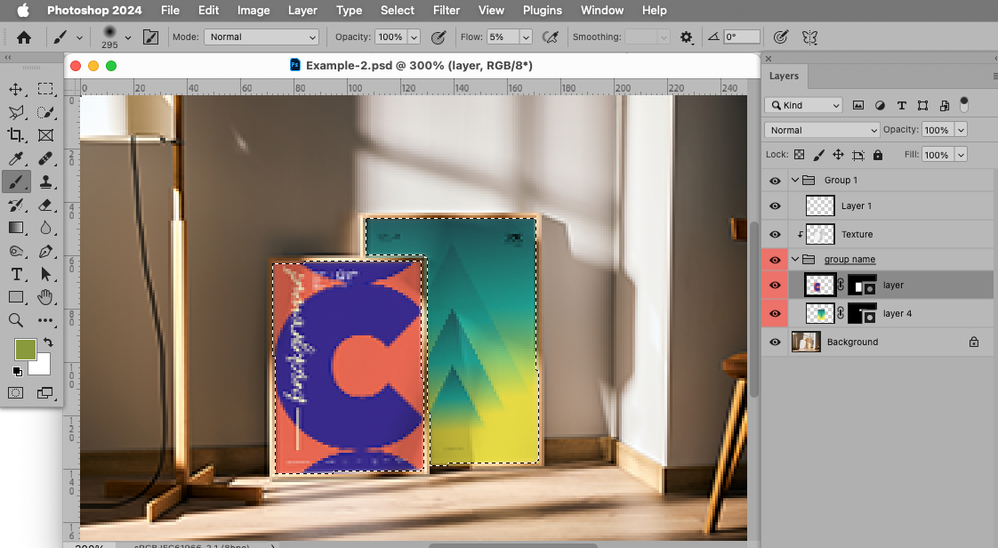The height and width of the screenshot is (548, 998).
Task: Select the Frame tool
Action: click(45, 136)
